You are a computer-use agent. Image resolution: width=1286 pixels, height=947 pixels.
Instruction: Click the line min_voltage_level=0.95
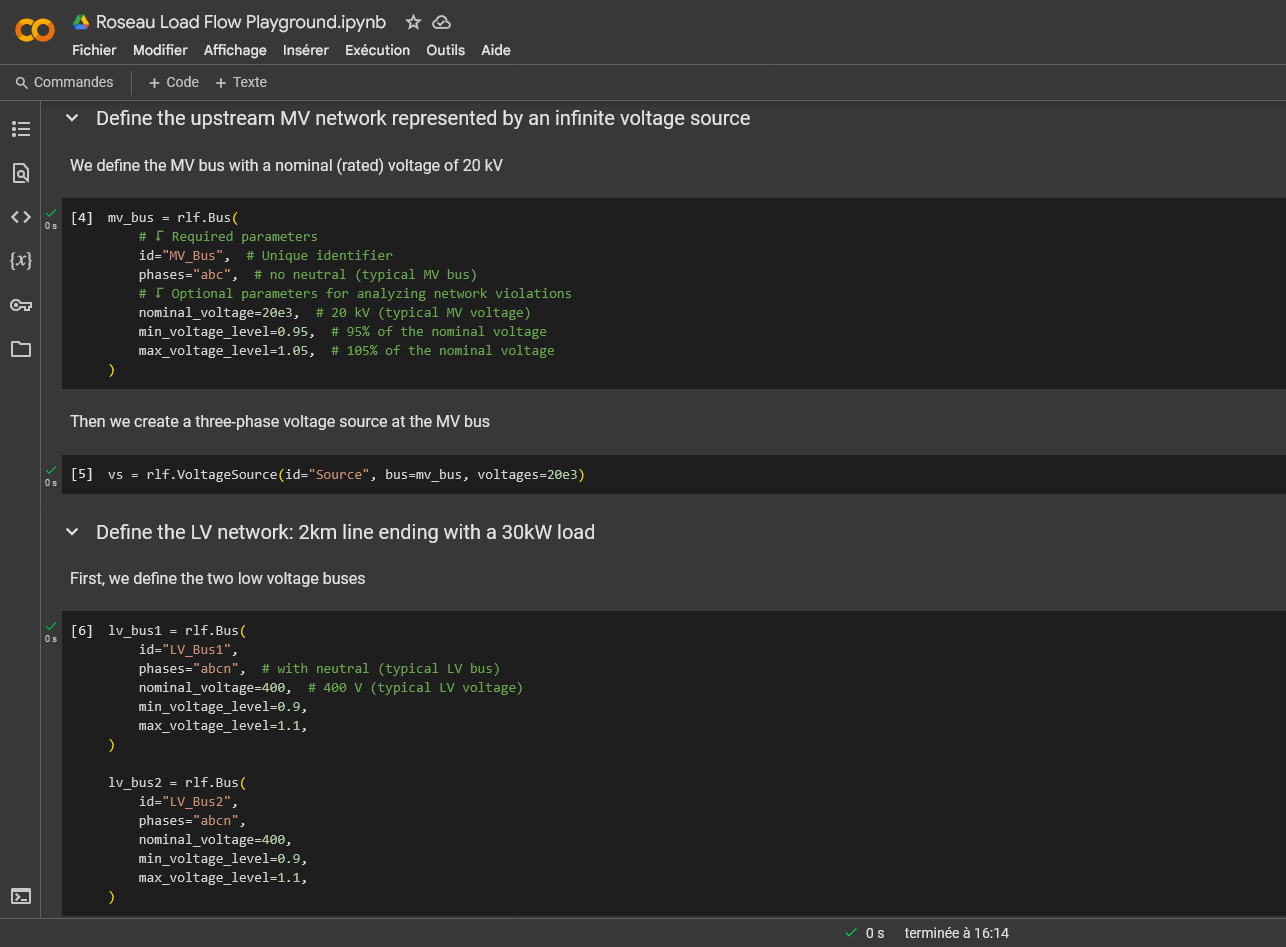tap(343, 331)
